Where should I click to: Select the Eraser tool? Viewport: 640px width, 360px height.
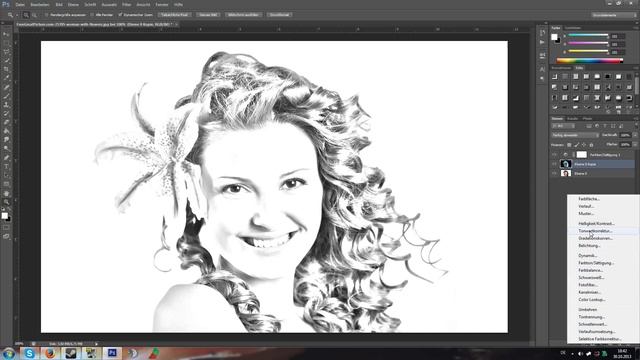[x=7, y=122]
